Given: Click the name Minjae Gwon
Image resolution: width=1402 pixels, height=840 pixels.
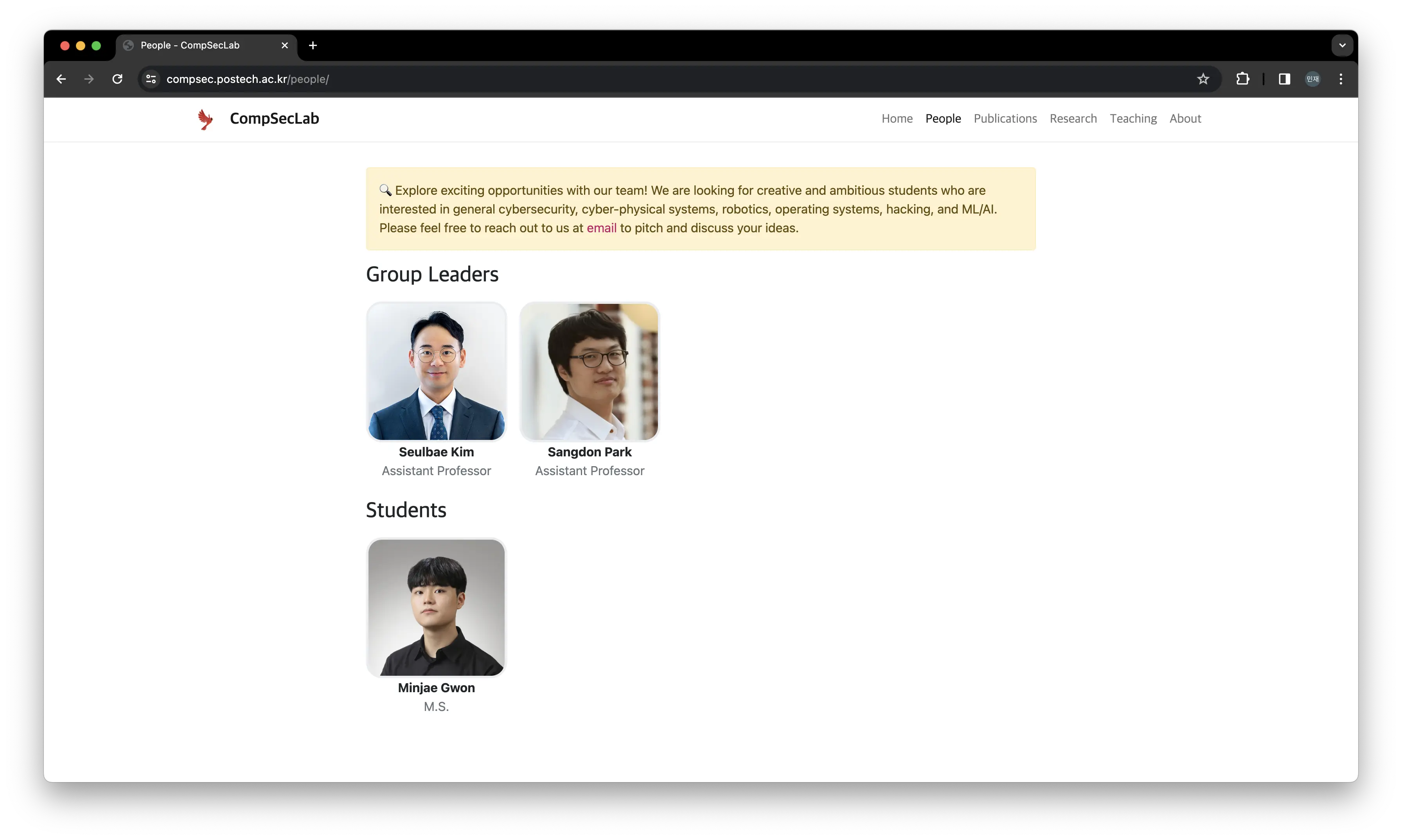Looking at the screenshot, I should tap(436, 688).
